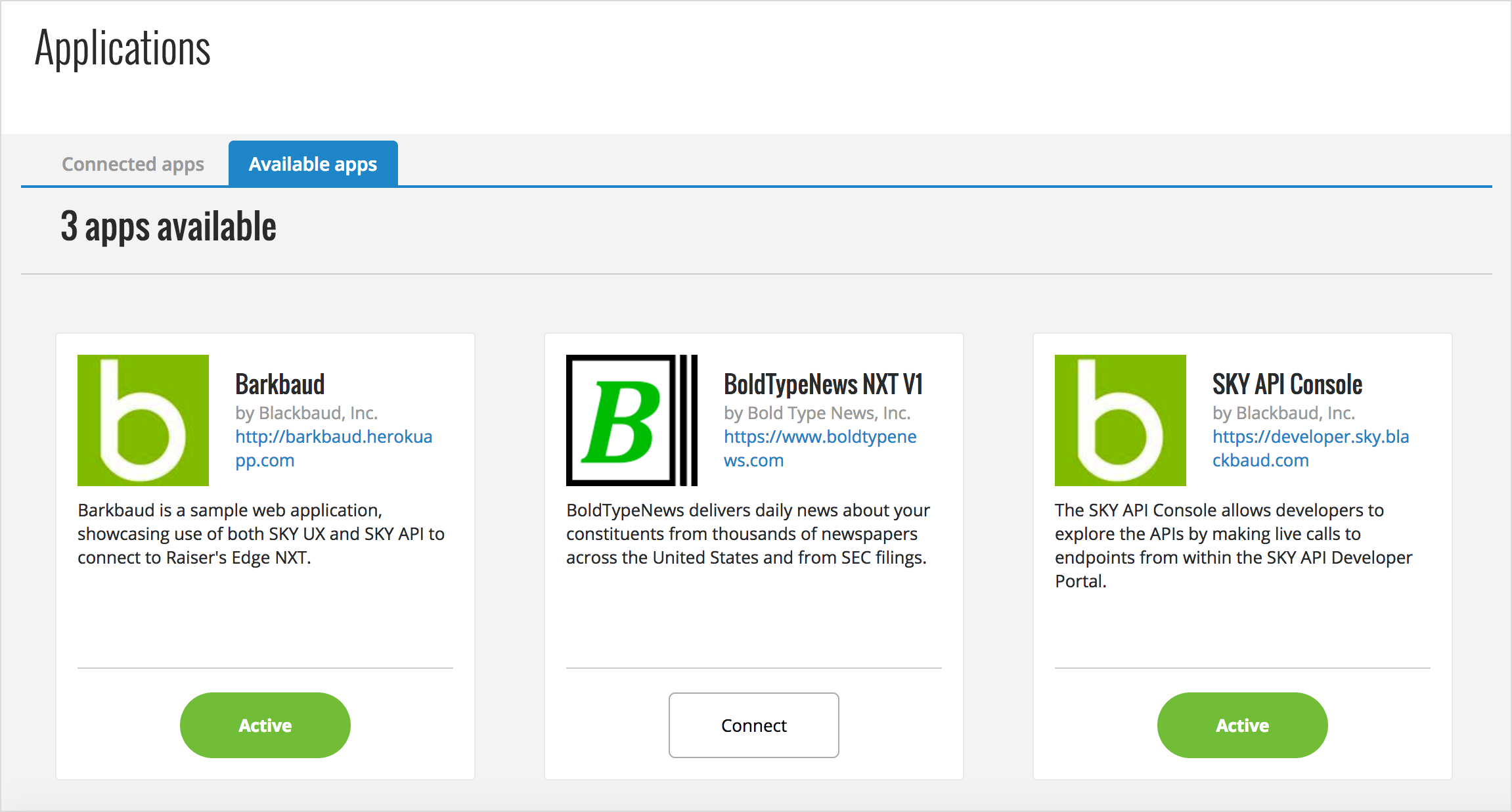
Task: Click the SKY API Console title
Action: coord(1287,384)
